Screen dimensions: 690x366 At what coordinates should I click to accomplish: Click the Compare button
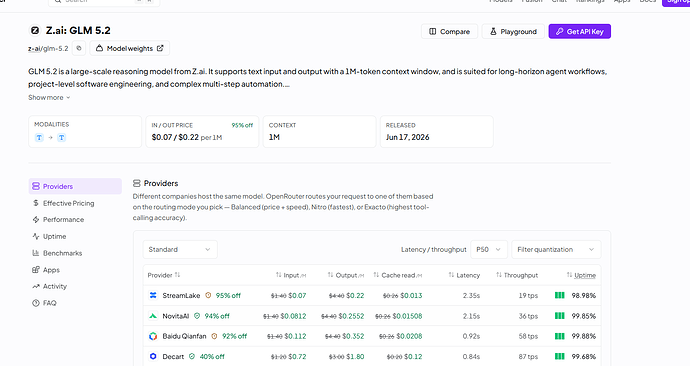(x=449, y=32)
